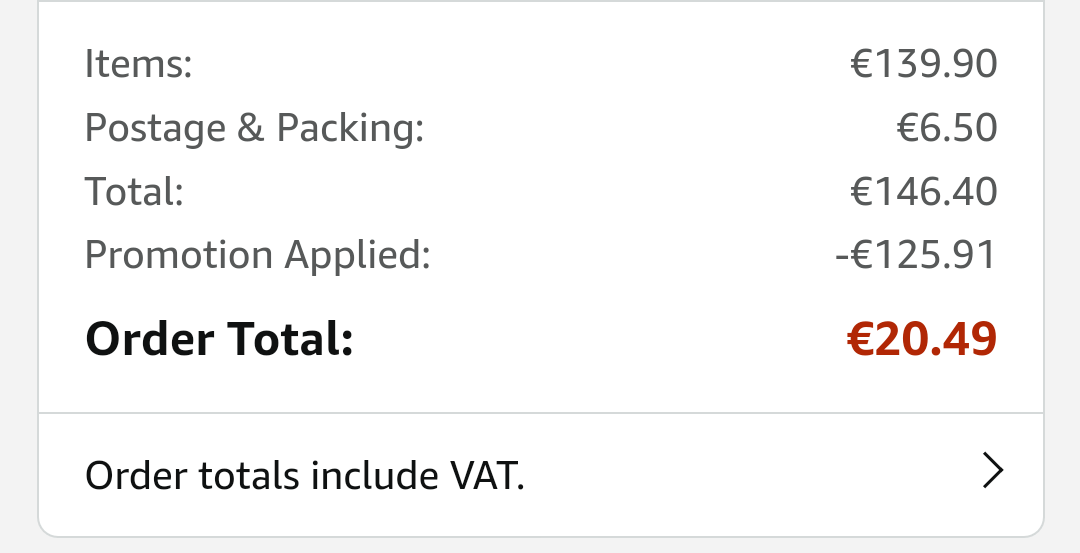The image size is (1080, 553).
Task: Click the word 'Postage' in the second row
Action: tap(156, 128)
